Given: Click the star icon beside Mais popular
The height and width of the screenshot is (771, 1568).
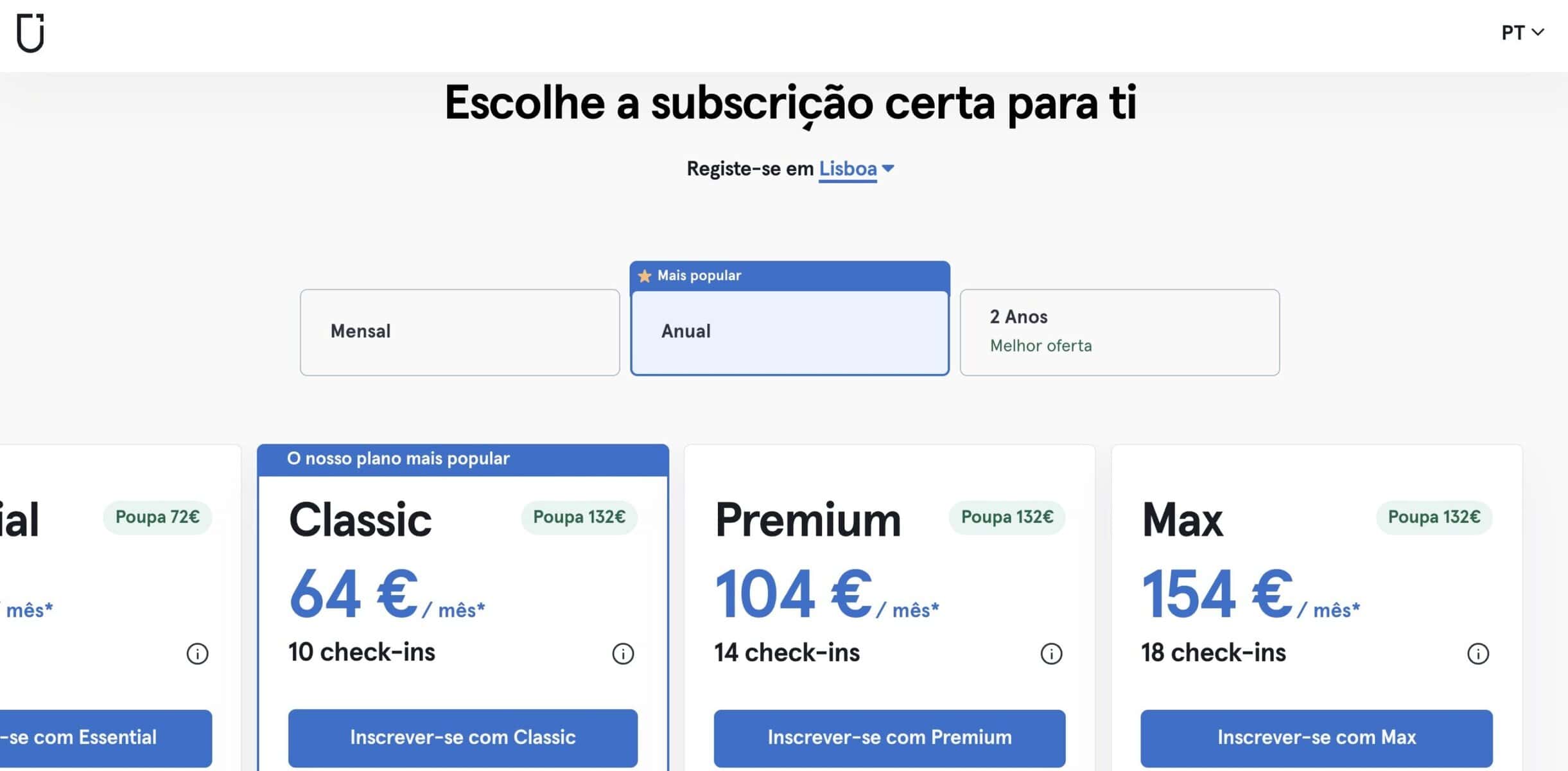Looking at the screenshot, I should (645, 276).
